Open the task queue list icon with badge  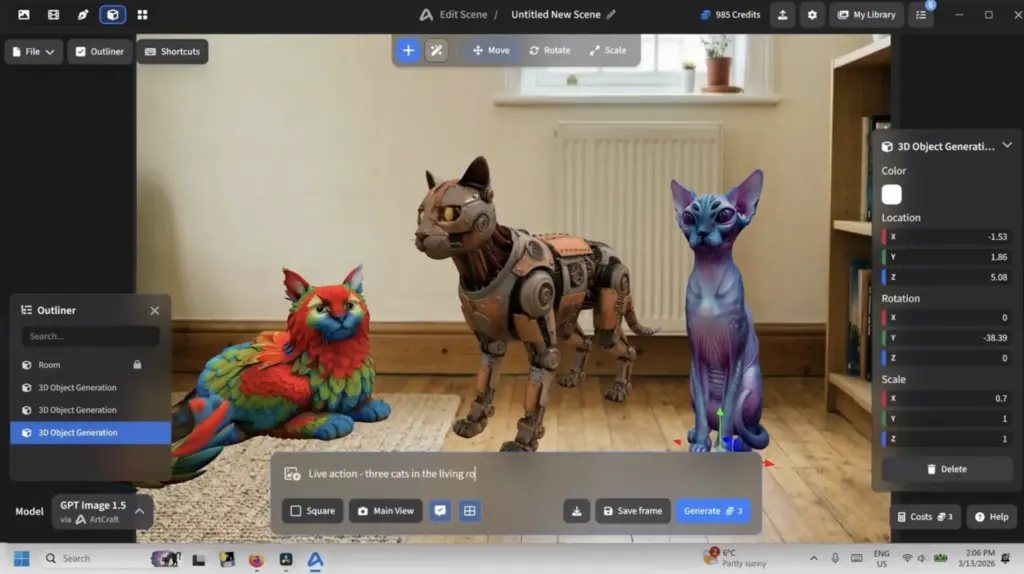(x=921, y=14)
